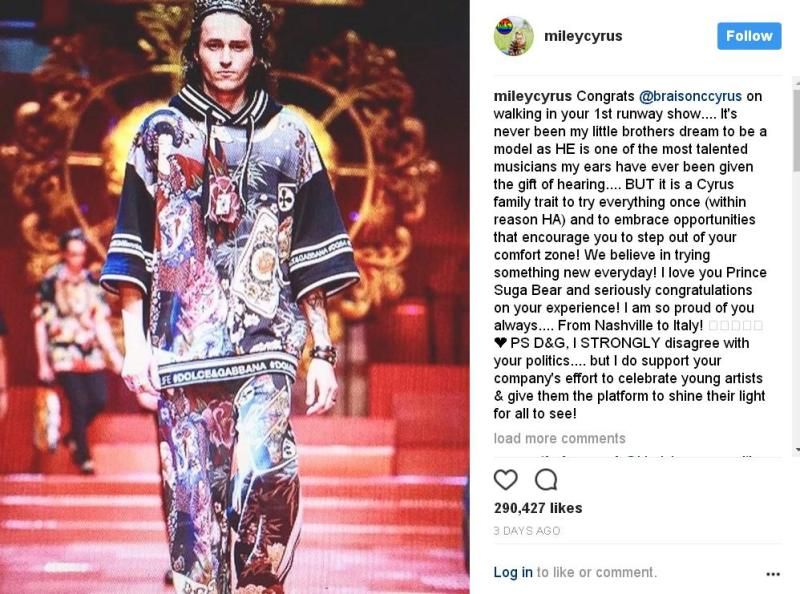Open comments with the speech bubble icon
Viewport: 800px width, 594px height.
[546, 480]
